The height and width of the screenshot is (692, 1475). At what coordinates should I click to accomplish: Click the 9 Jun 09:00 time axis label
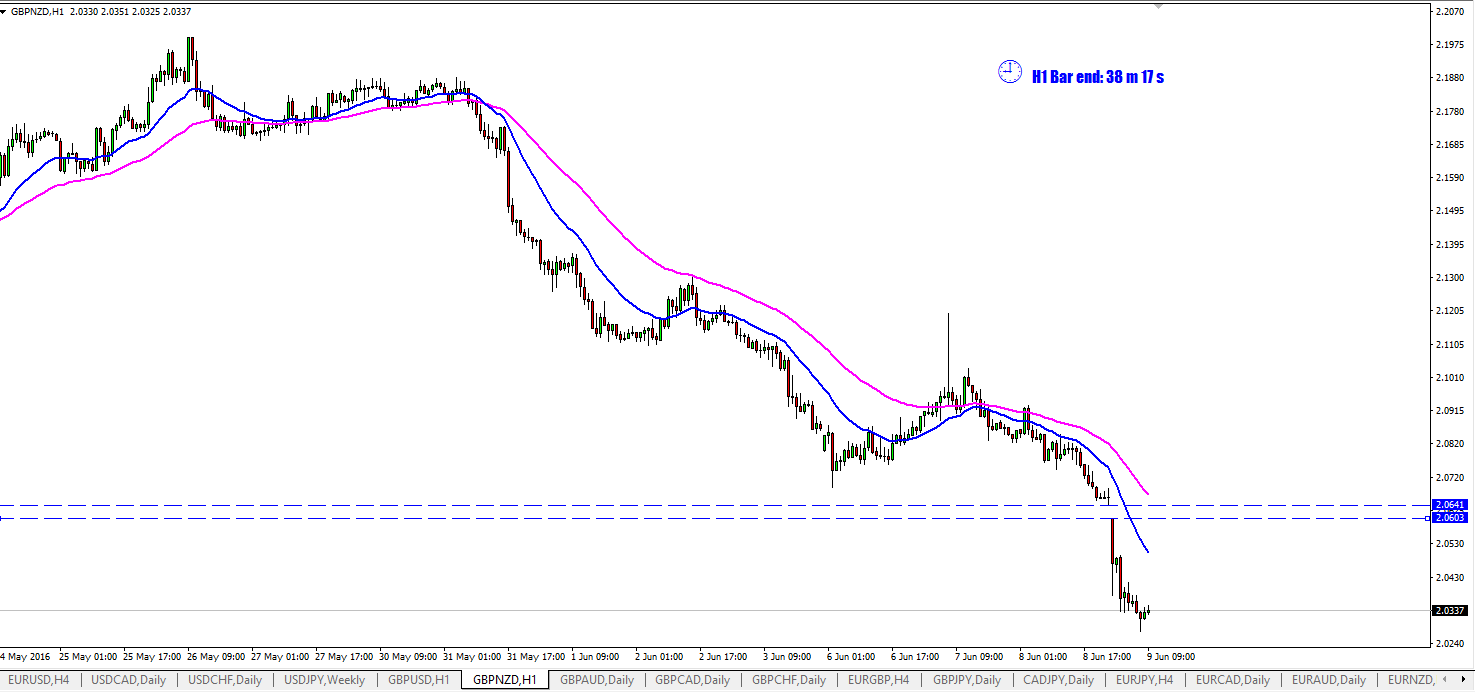pos(1171,657)
